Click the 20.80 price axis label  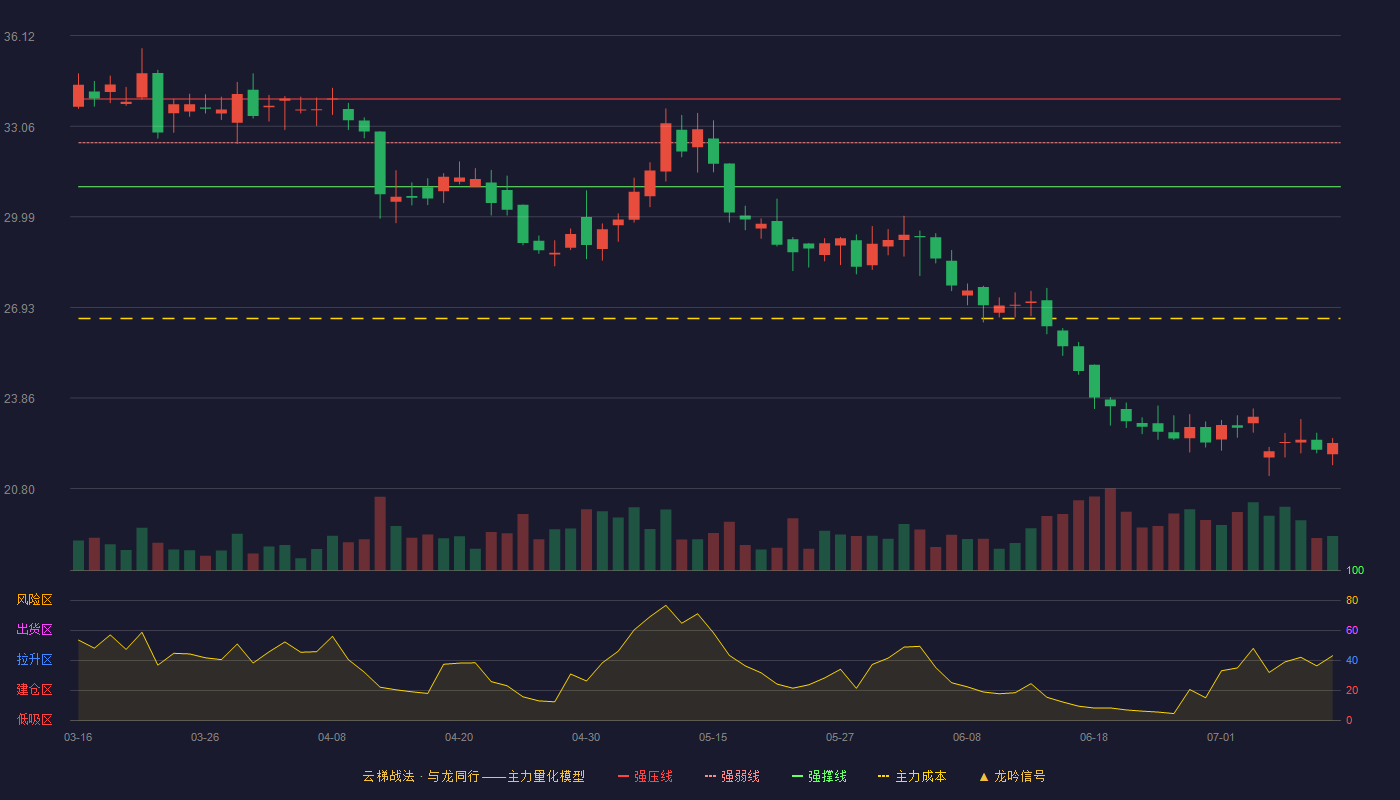tap(19, 489)
